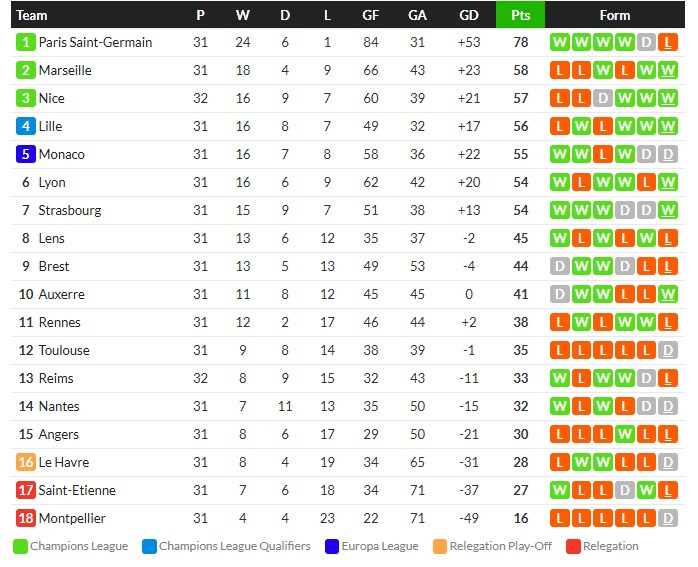The image size is (698, 567).
Task: Click Marseille's green position 2 badge
Action: (25, 70)
